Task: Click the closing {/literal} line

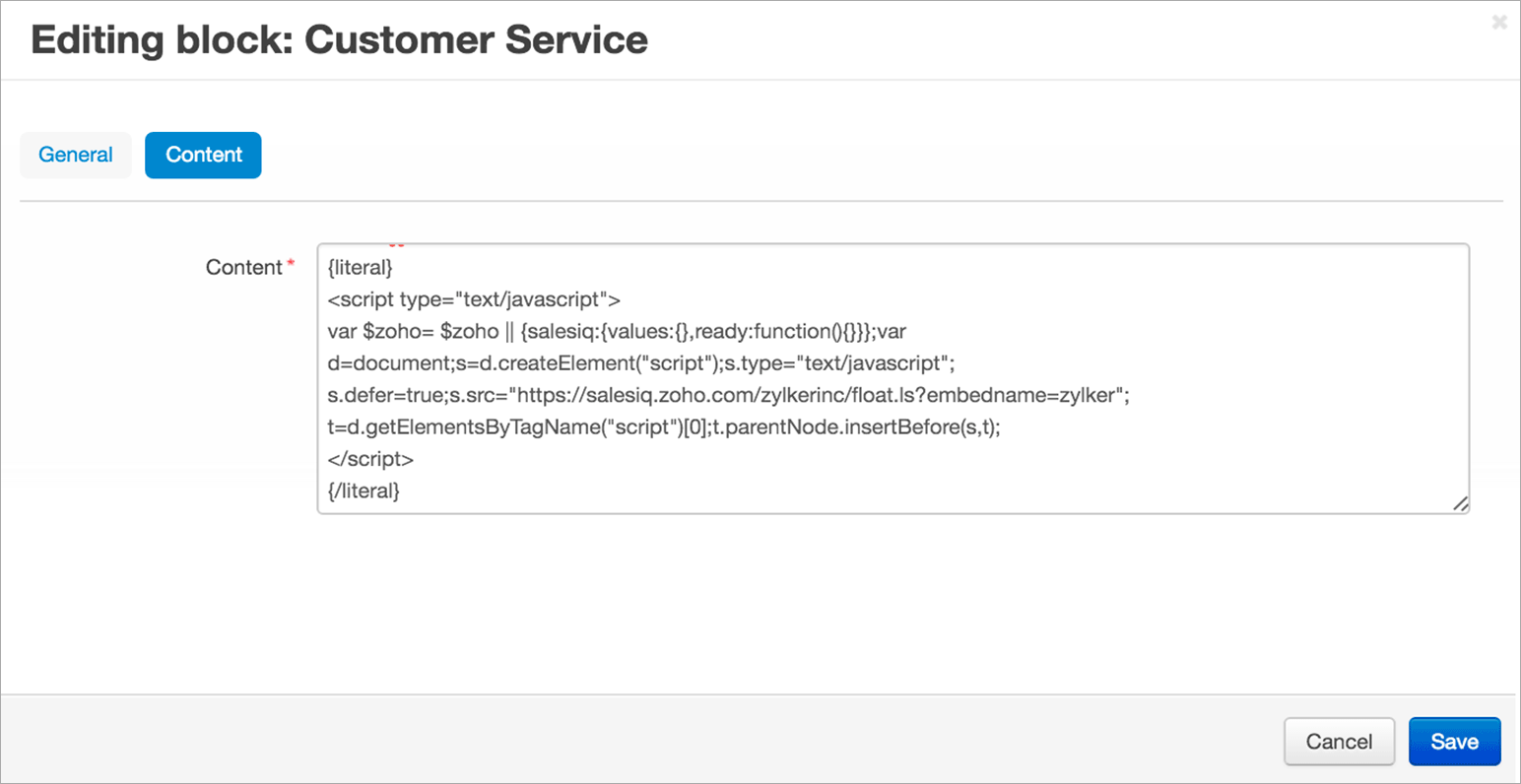Action: click(x=364, y=490)
